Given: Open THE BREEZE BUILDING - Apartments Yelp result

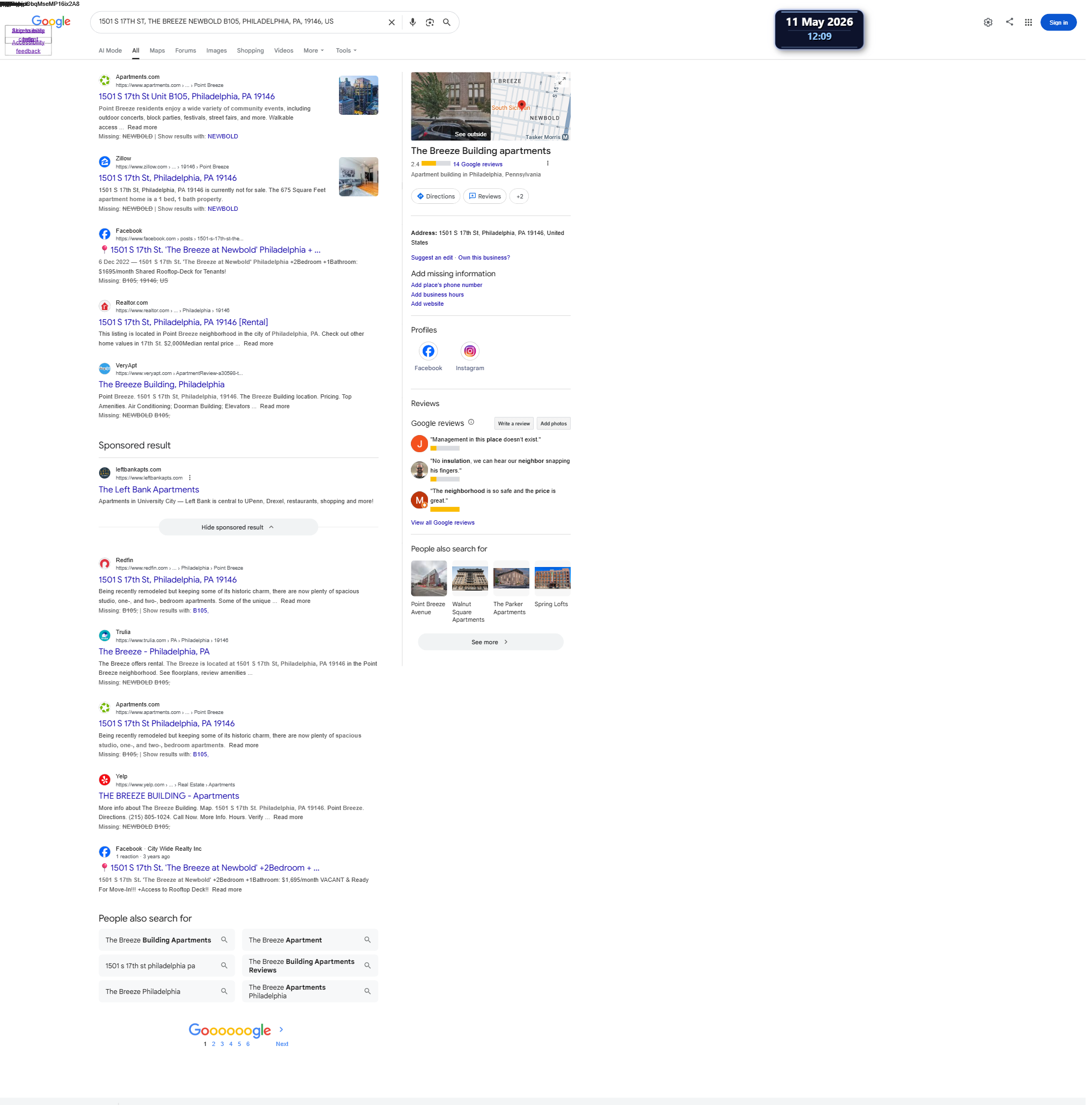Looking at the screenshot, I should click(169, 795).
